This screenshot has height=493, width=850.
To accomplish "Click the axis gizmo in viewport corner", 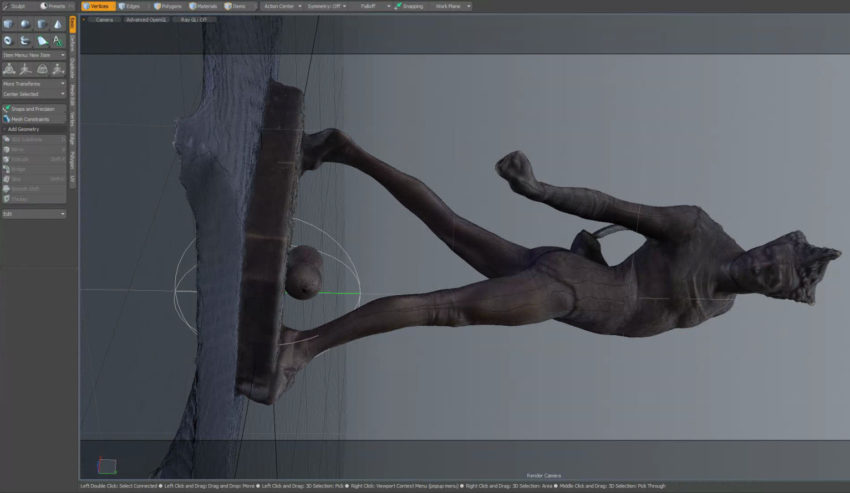I will (106, 466).
